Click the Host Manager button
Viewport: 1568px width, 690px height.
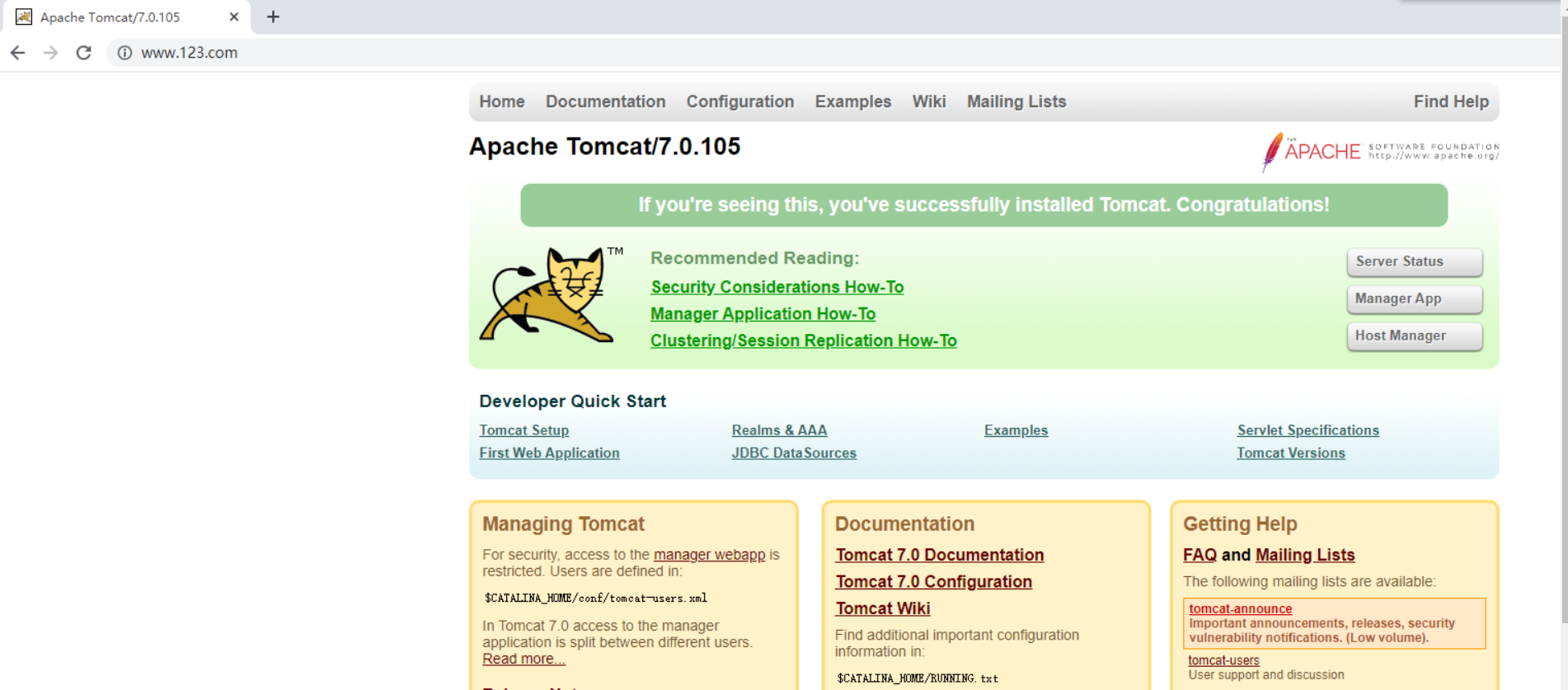(1415, 336)
